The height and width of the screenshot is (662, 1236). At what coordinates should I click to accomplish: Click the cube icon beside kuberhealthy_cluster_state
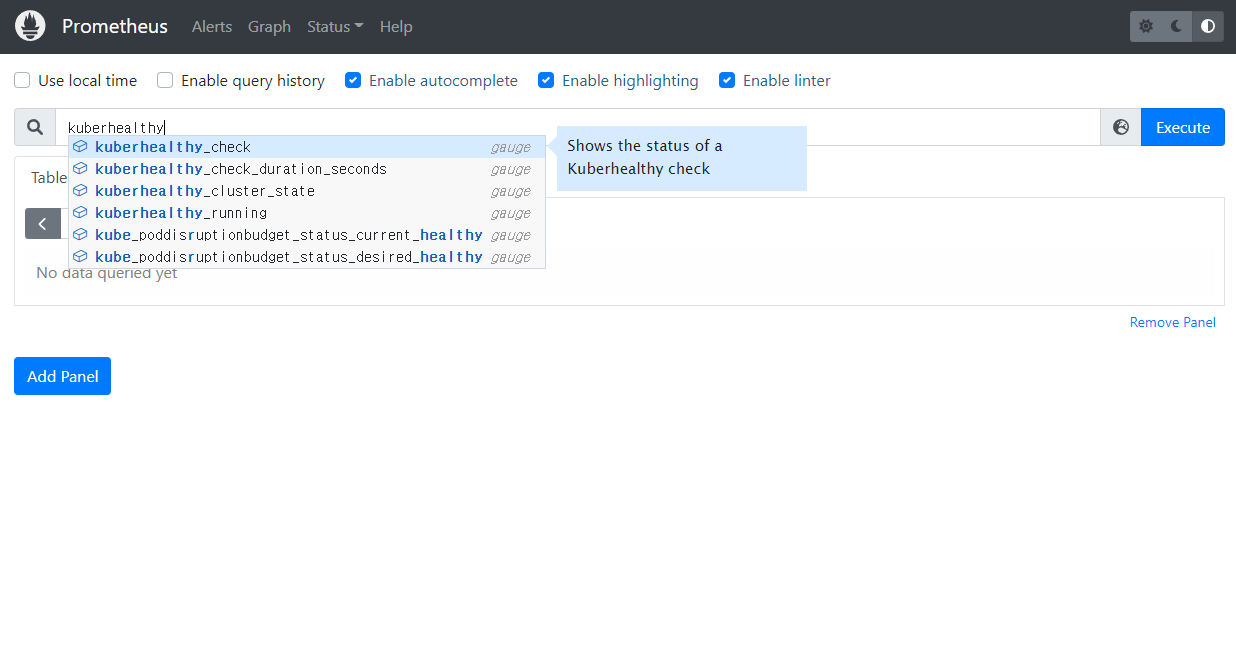(x=80, y=191)
